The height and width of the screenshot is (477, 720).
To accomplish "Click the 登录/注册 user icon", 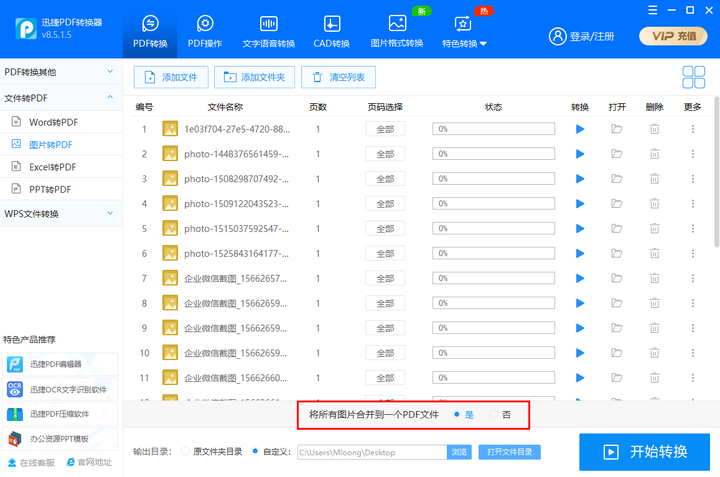I will [x=557, y=36].
